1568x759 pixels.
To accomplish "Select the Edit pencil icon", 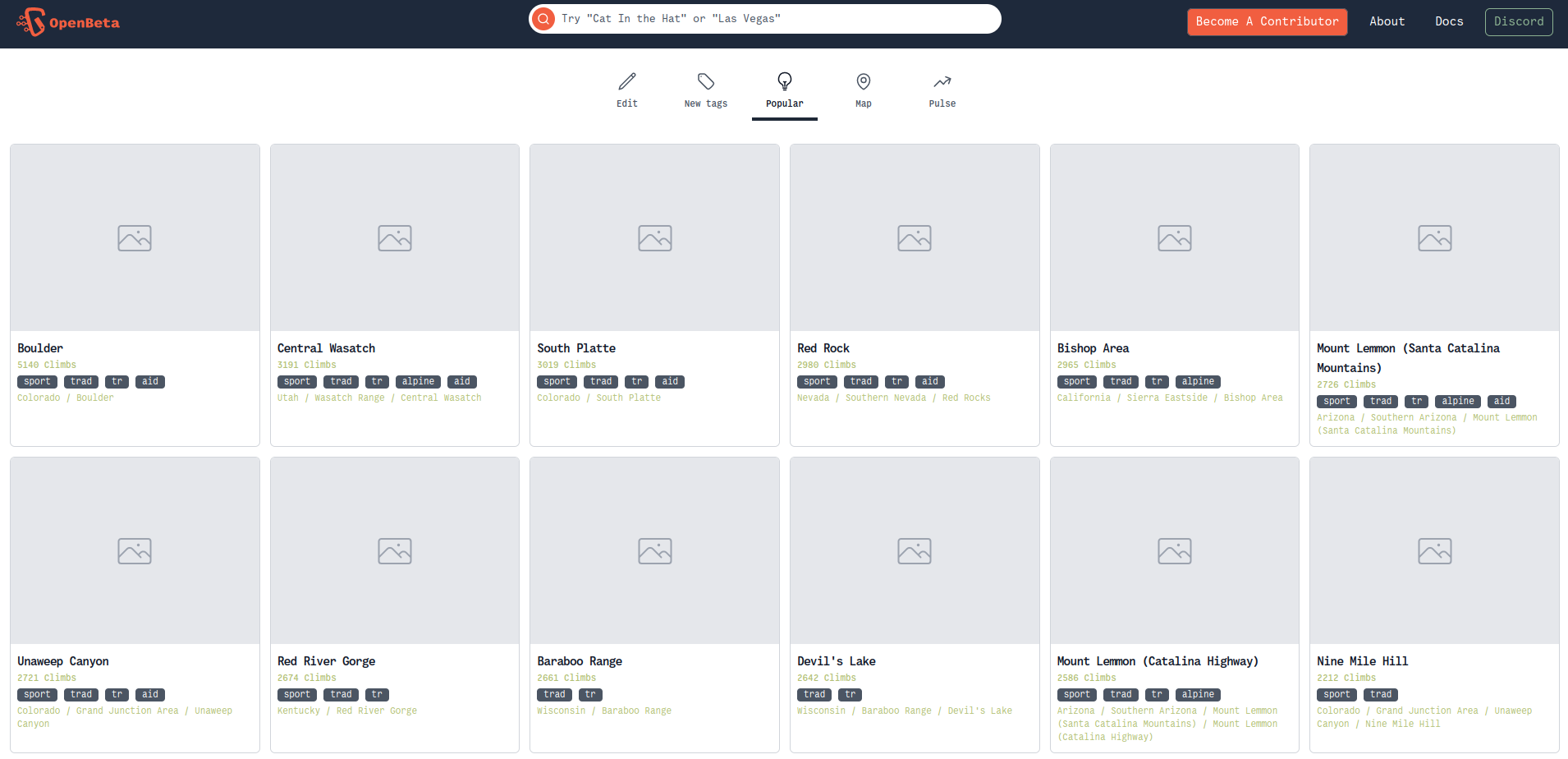I will [x=626, y=80].
